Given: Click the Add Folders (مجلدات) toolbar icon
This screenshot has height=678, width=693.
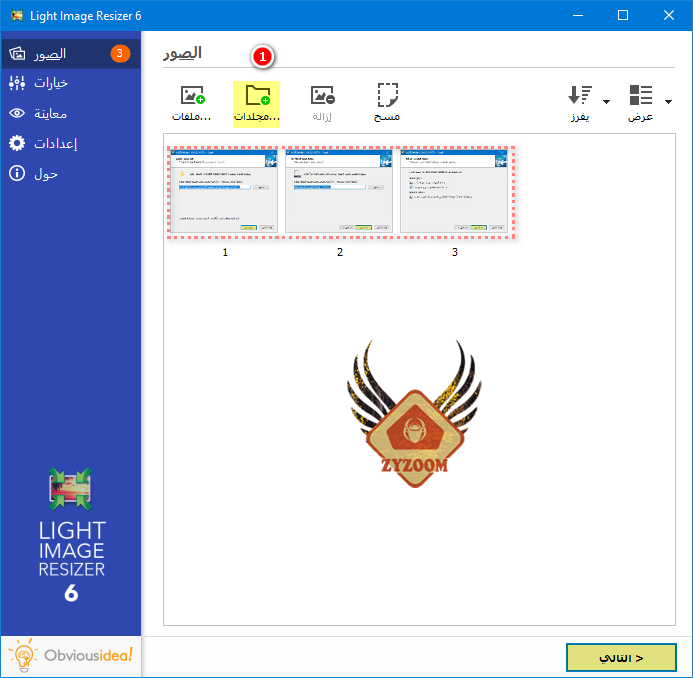Looking at the screenshot, I should [x=257, y=95].
